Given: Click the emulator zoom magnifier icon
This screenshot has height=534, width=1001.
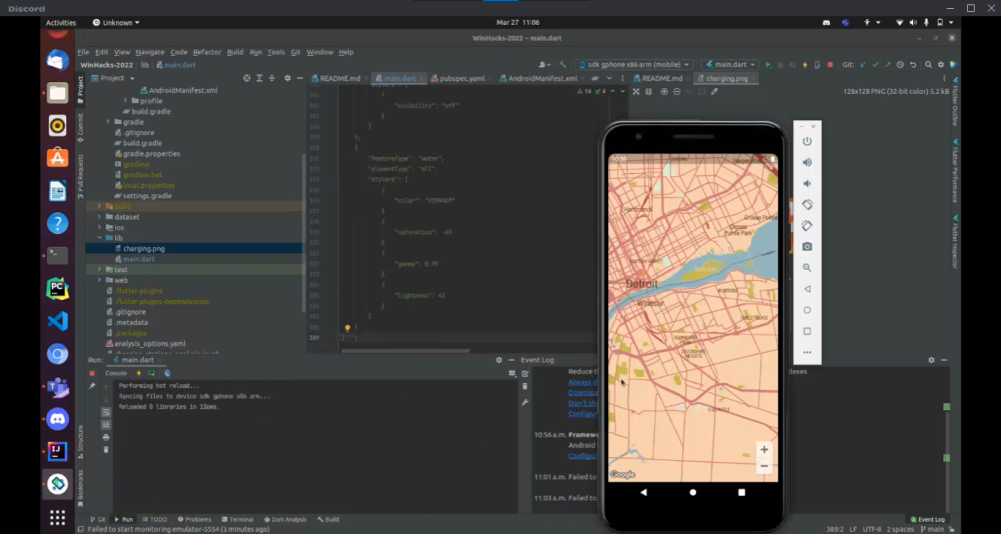Looking at the screenshot, I should pyautogui.click(x=807, y=268).
